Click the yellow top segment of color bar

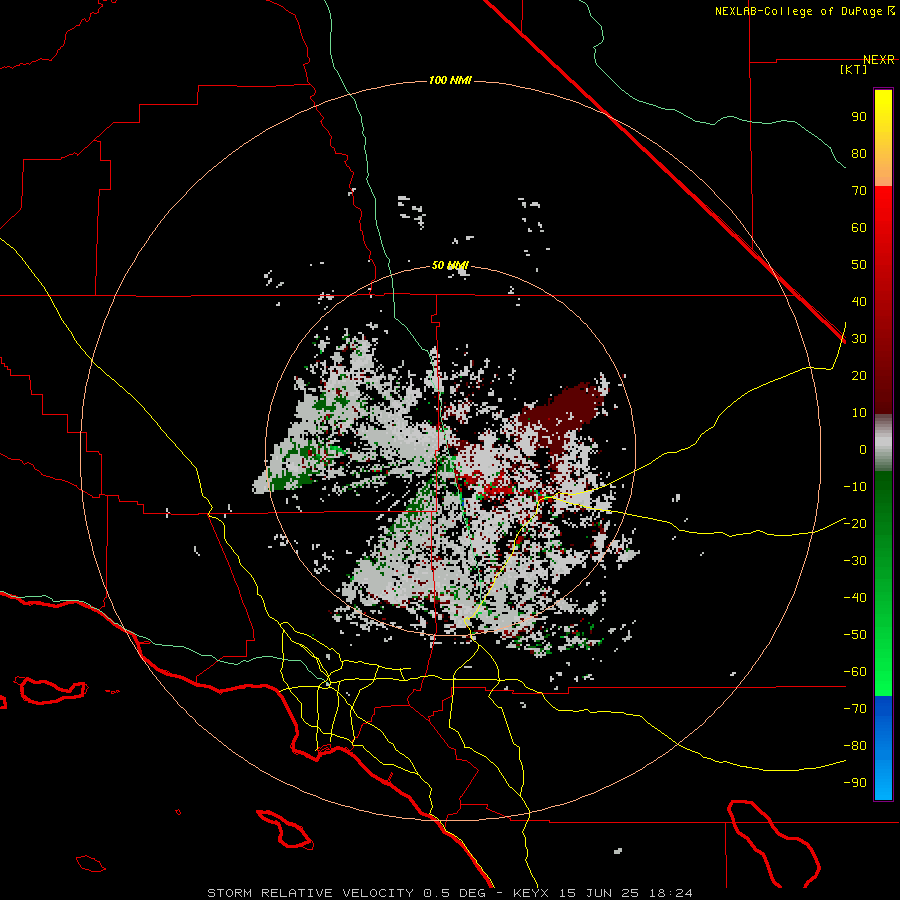(x=883, y=138)
